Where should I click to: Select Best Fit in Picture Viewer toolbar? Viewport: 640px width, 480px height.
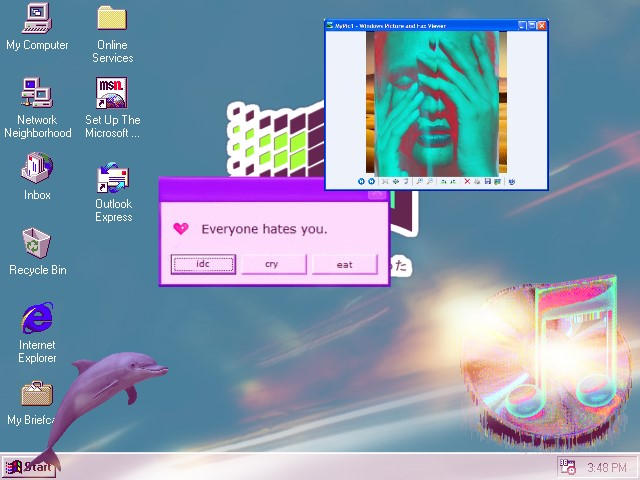[384, 182]
